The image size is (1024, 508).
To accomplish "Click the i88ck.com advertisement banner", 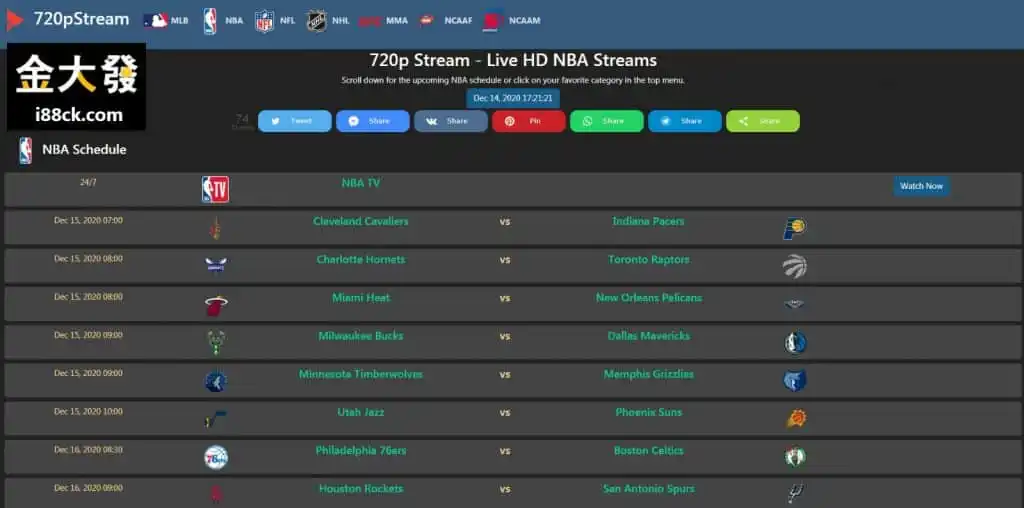I will (76, 87).
